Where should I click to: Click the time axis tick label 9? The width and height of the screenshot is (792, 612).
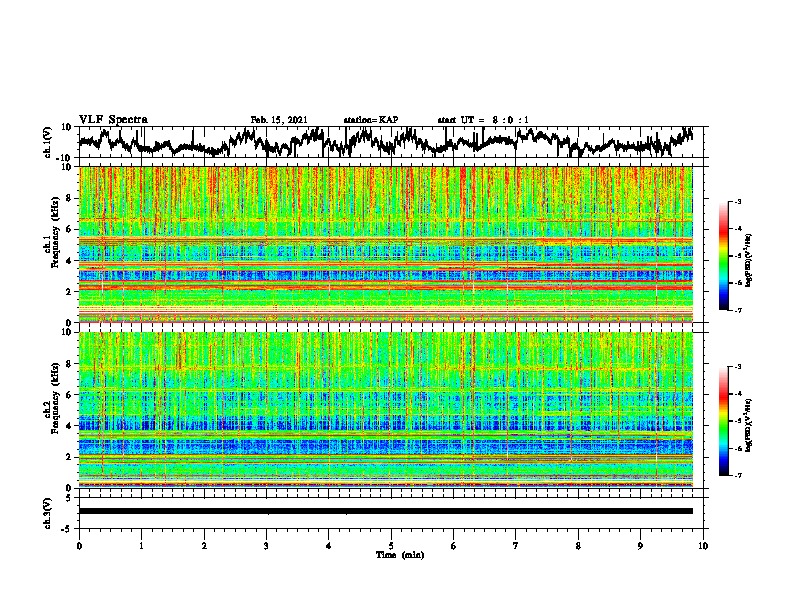click(640, 546)
